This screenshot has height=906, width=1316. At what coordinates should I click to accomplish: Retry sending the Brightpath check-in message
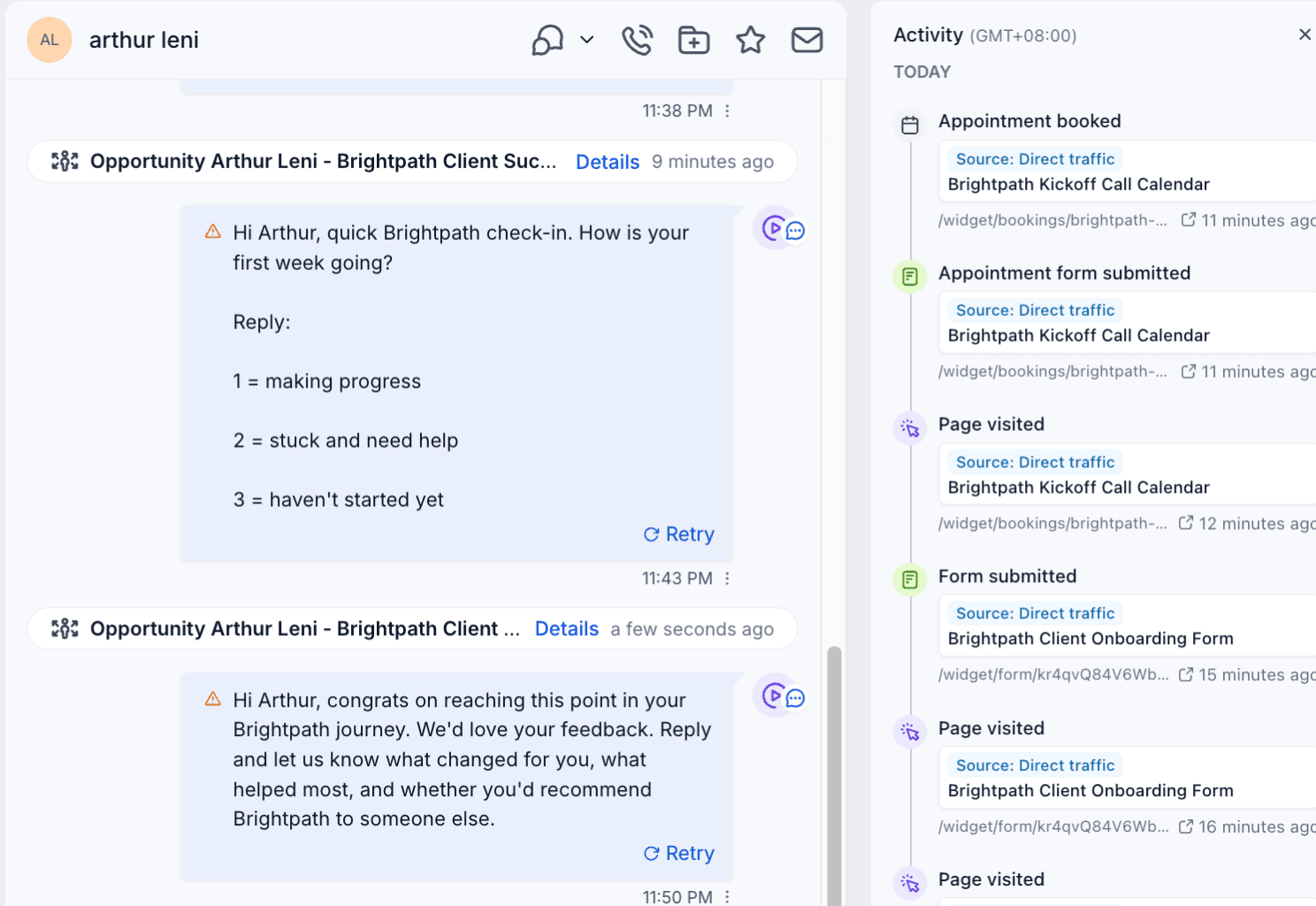[x=678, y=534]
